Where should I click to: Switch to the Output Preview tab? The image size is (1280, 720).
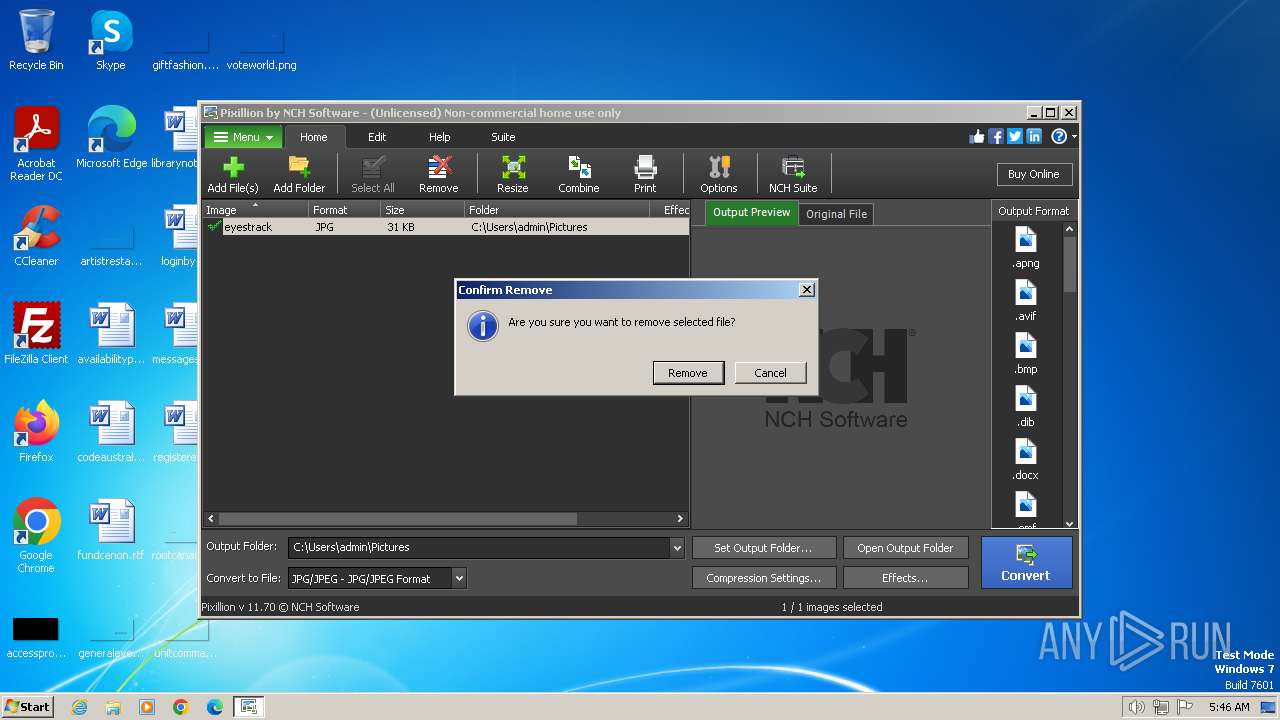752,212
